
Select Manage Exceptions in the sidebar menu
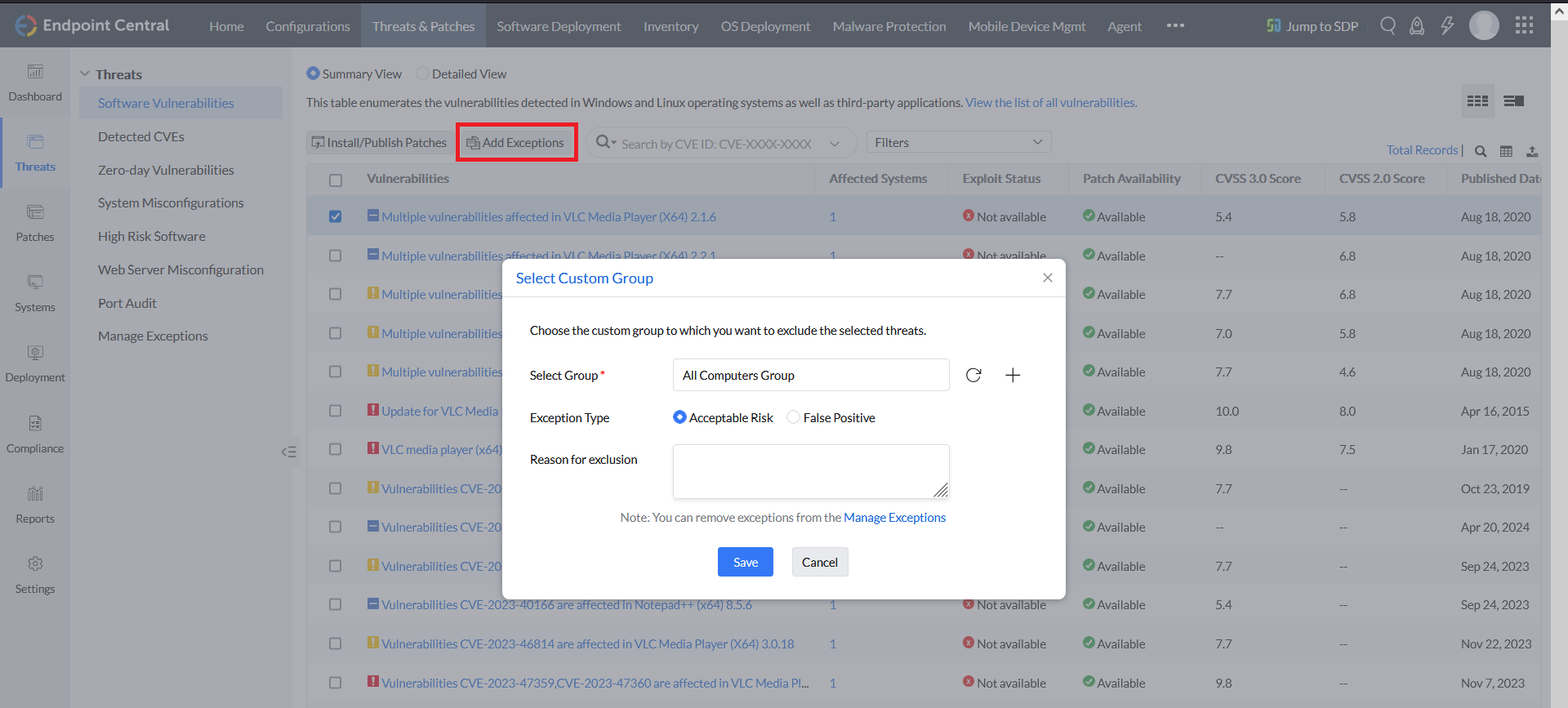click(153, 336)
